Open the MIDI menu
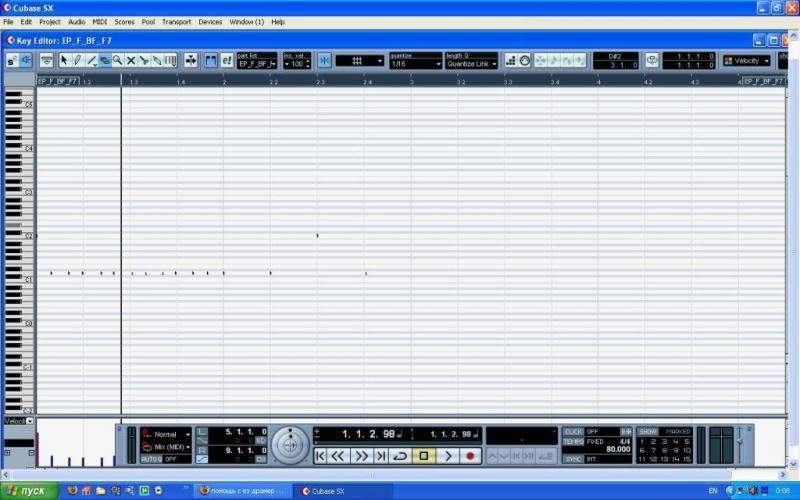The width and height of the screenshot is (800, 500). tap(99, 22)
